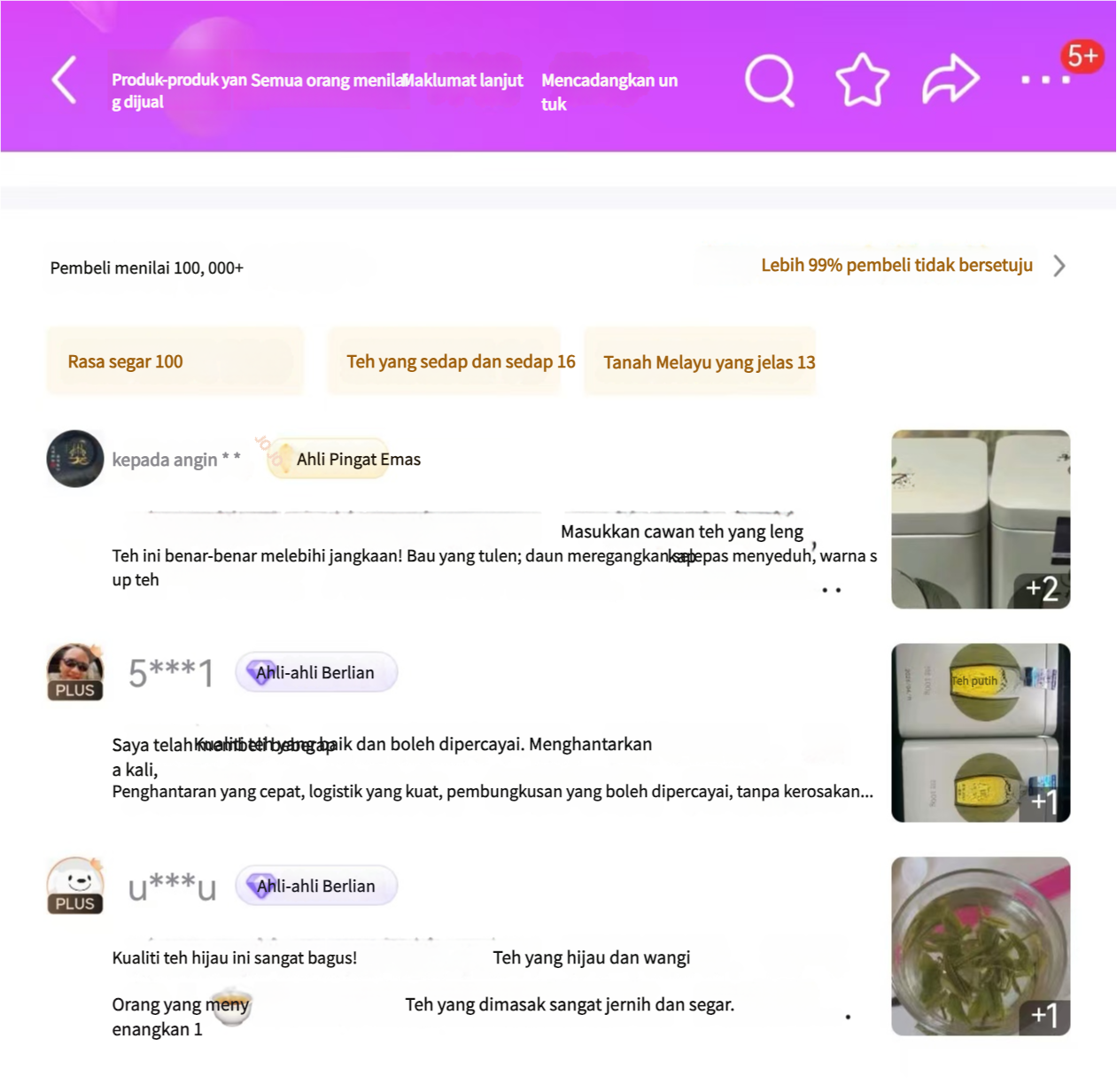
Task: Open the u***u reviewer PLUS avatar
Action: pyautogui.click(x=75, y=886)
